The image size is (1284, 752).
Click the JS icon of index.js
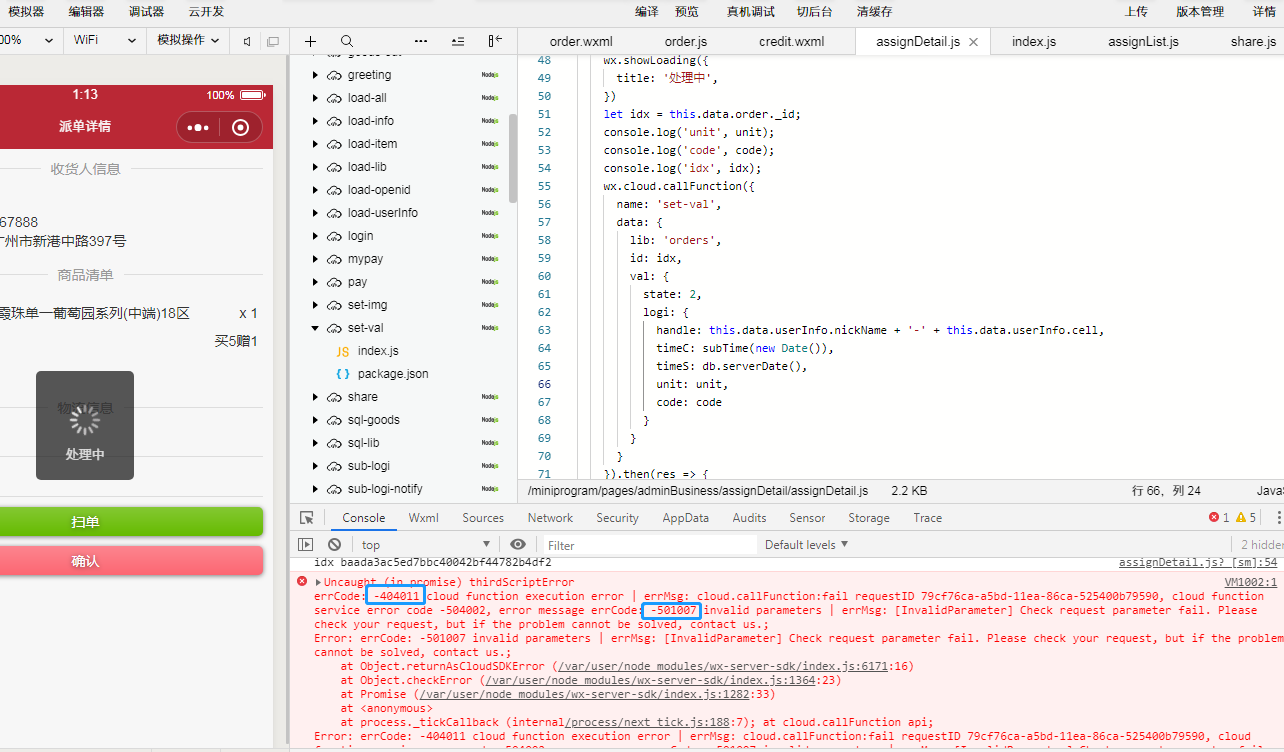(x=343, y=351)
